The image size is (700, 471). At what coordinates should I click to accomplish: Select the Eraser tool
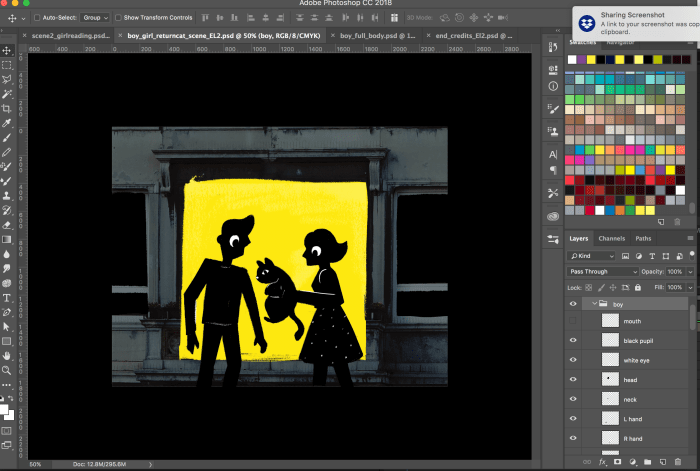click(x=7, y=225)
